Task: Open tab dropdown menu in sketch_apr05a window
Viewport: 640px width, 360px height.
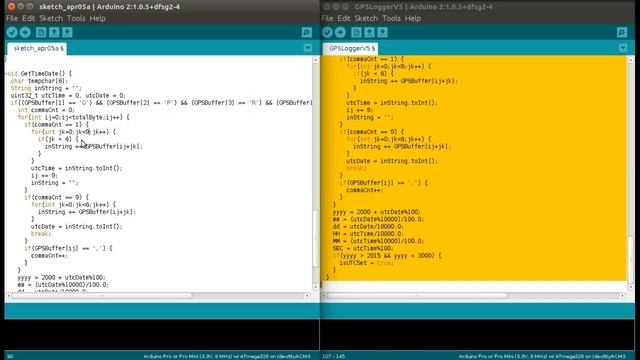Action: click(308, 48)
